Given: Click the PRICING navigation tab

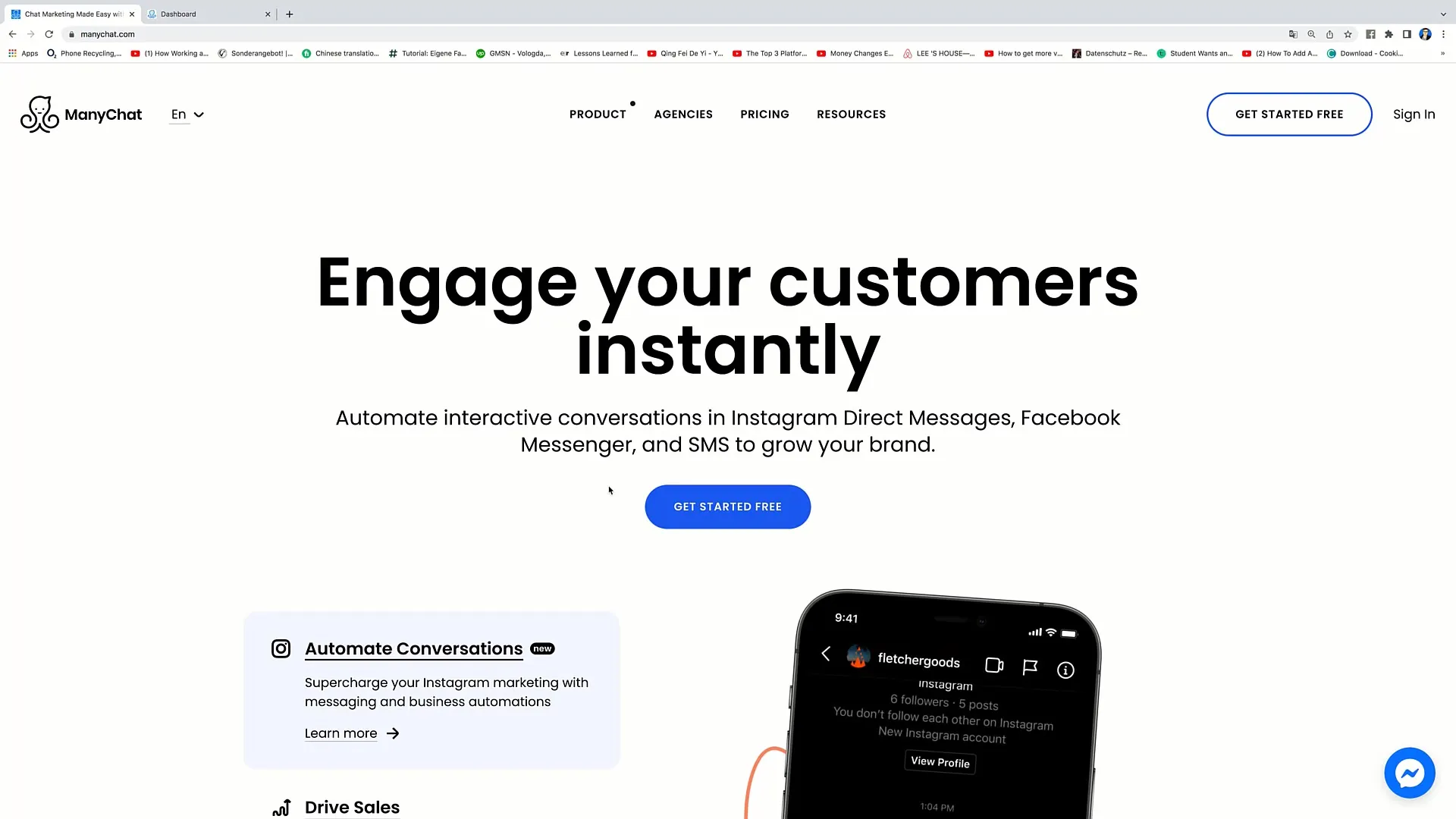Looking at the screenshot, I should (x=765, y=114).
